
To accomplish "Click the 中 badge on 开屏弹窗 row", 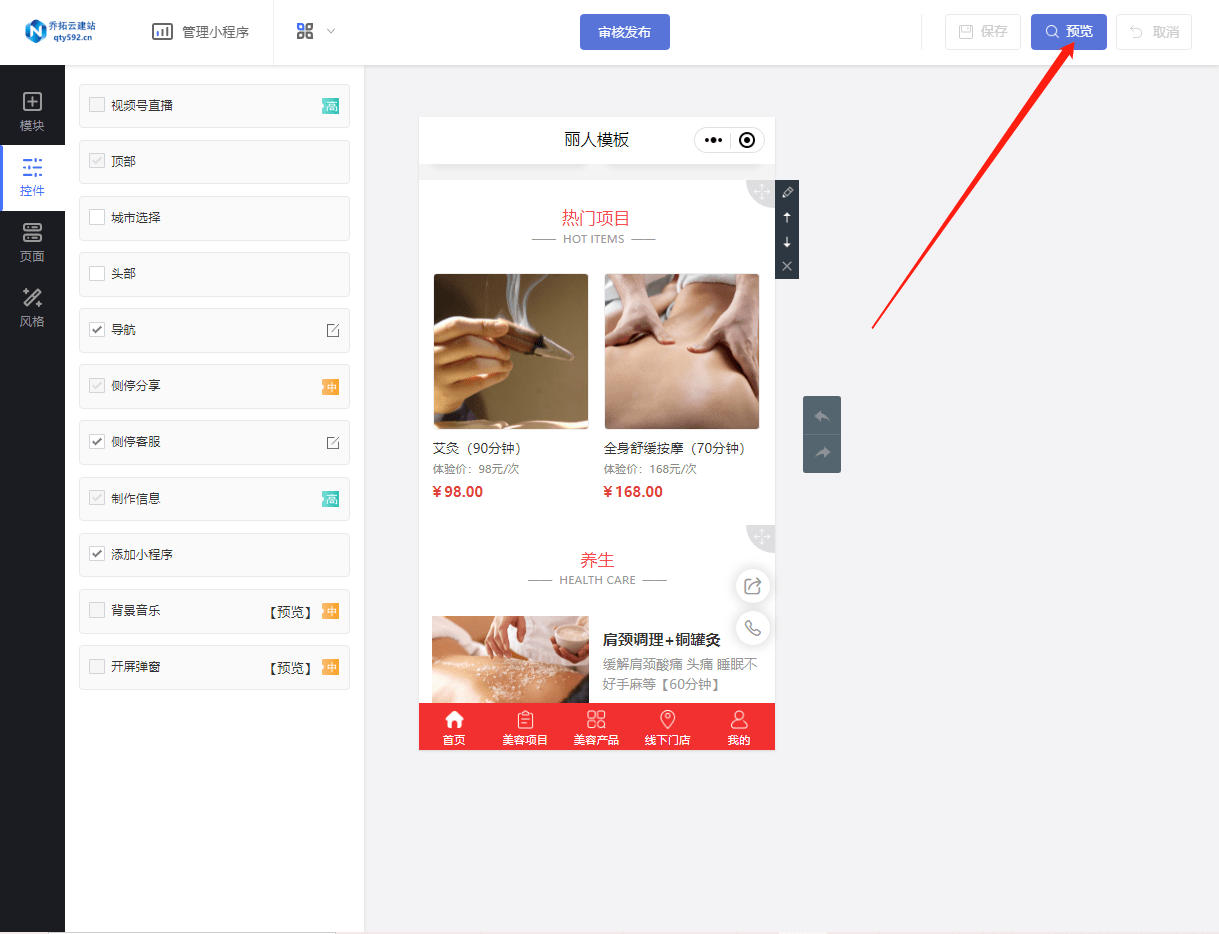I will click(330, 667).
